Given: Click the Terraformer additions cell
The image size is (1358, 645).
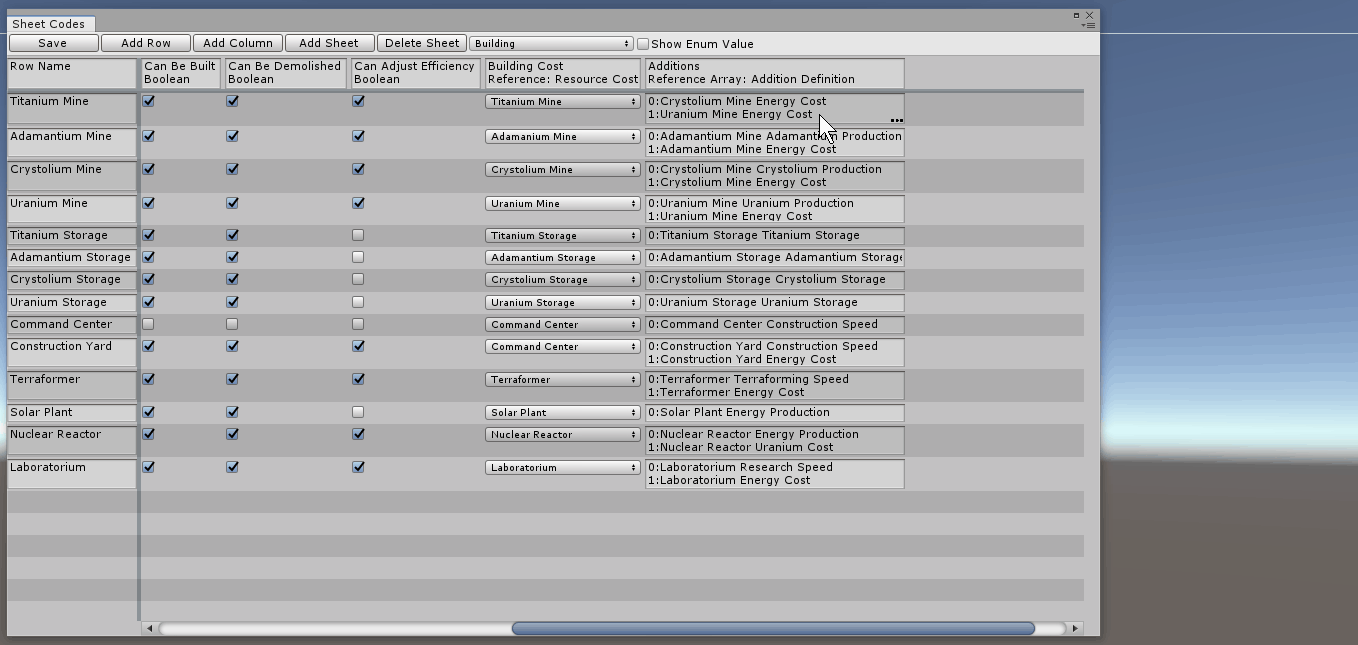Looking at the screenshot, I should 775,385.
